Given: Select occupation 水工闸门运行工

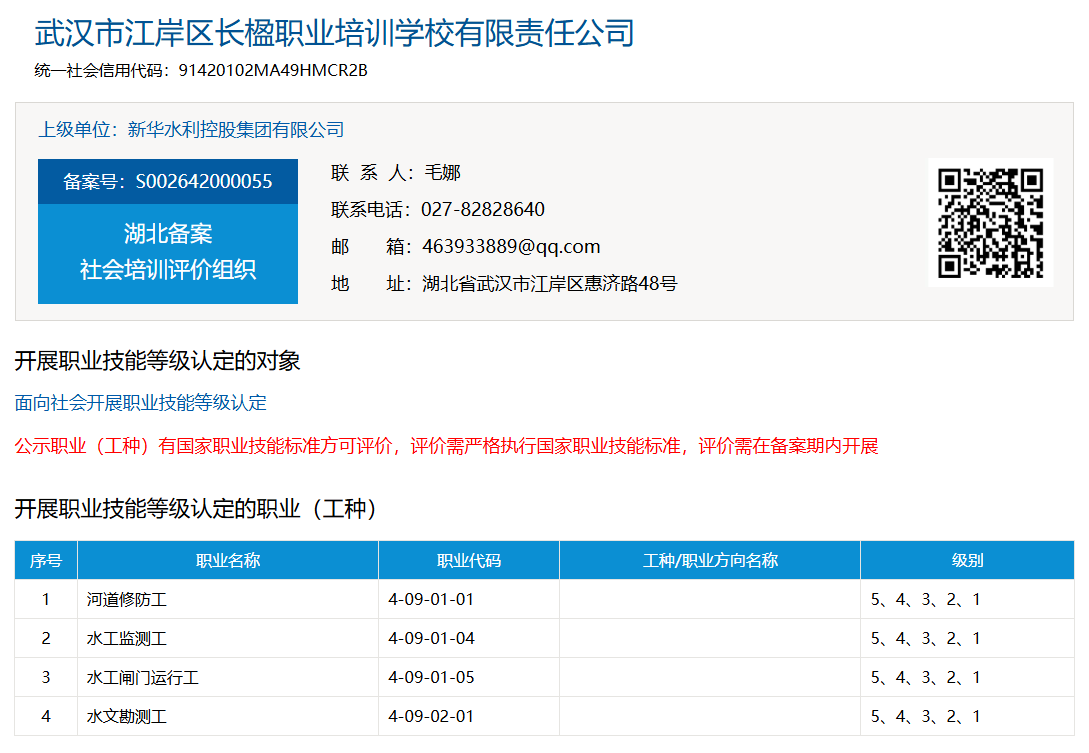Looking at the screenshot, I should pos(142,677).
